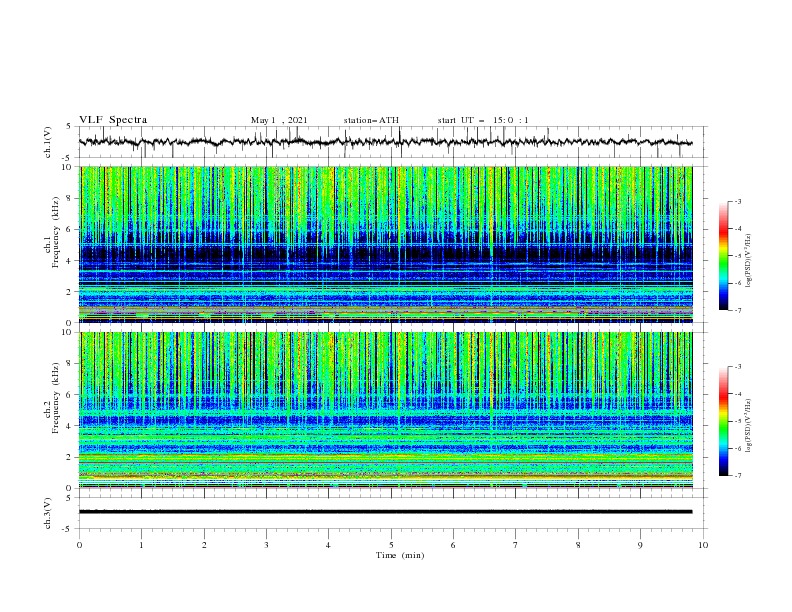Image resolution: width=792 pixels, height=612 pixels.
Task: Click the time axis tick label "1"
Action: [x=141, y=545]
